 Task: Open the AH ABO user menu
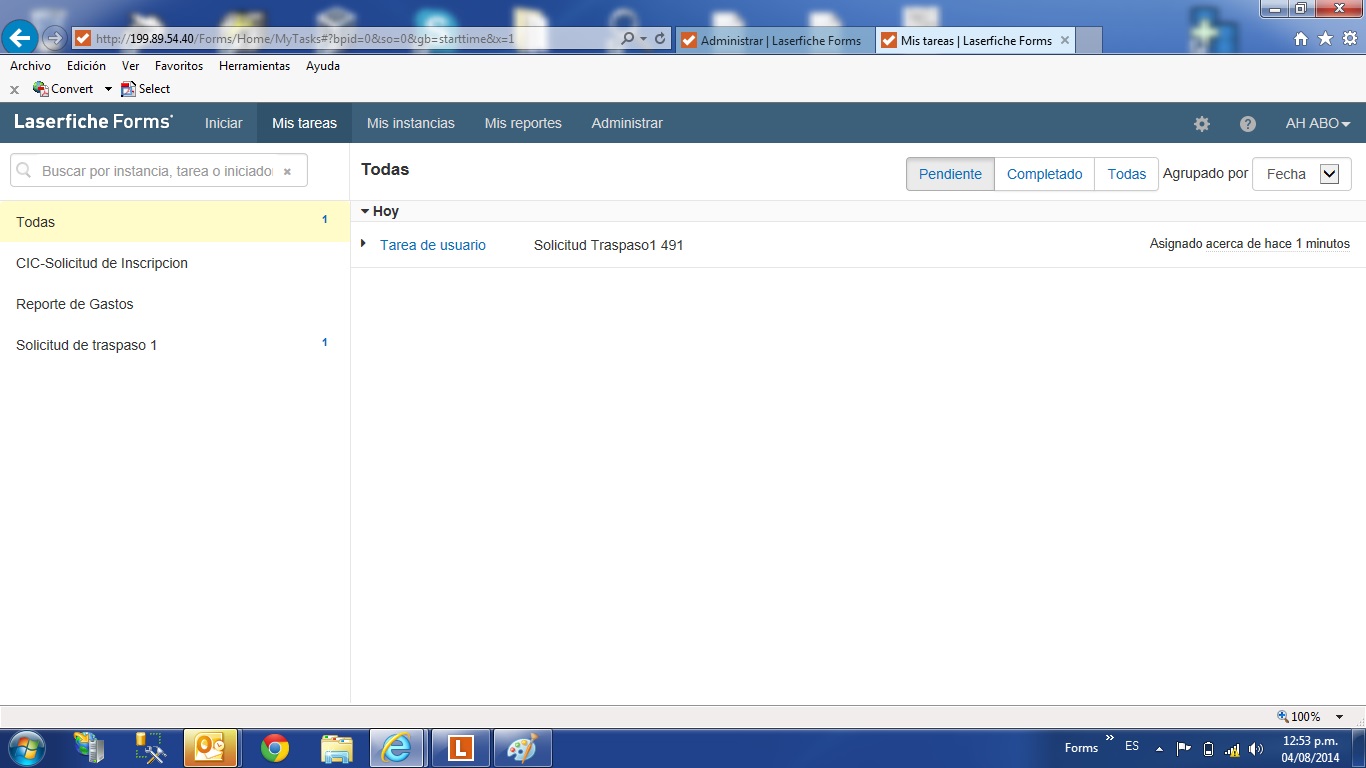(x=1318, y=124)
